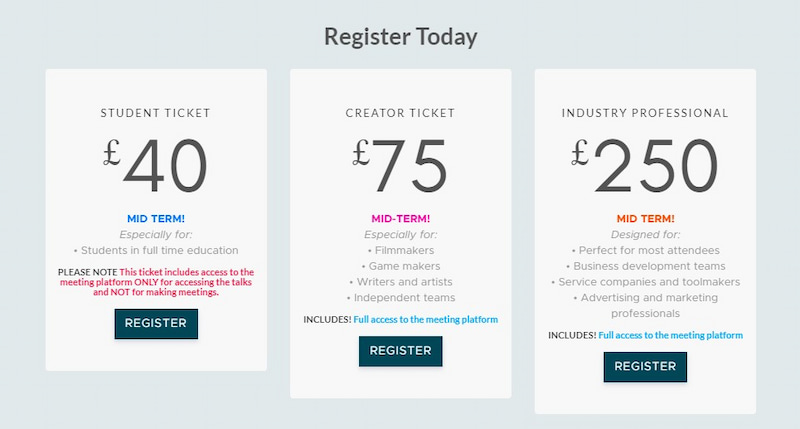Image resolution: width=800 pixels, height=429 pixels.
Task: Click the Register Today heading
Action: [400, 37]
